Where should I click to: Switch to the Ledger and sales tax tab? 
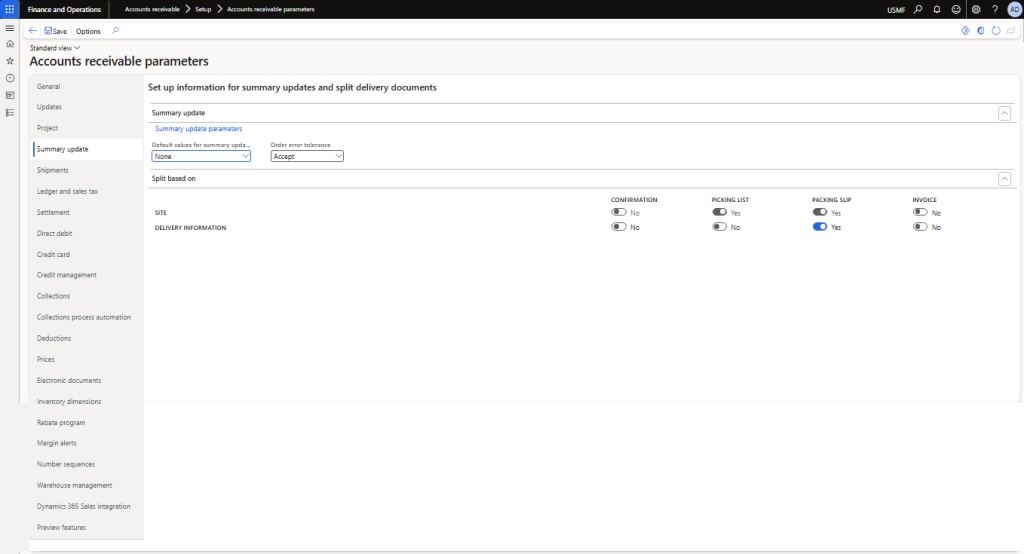click(67, 191)
